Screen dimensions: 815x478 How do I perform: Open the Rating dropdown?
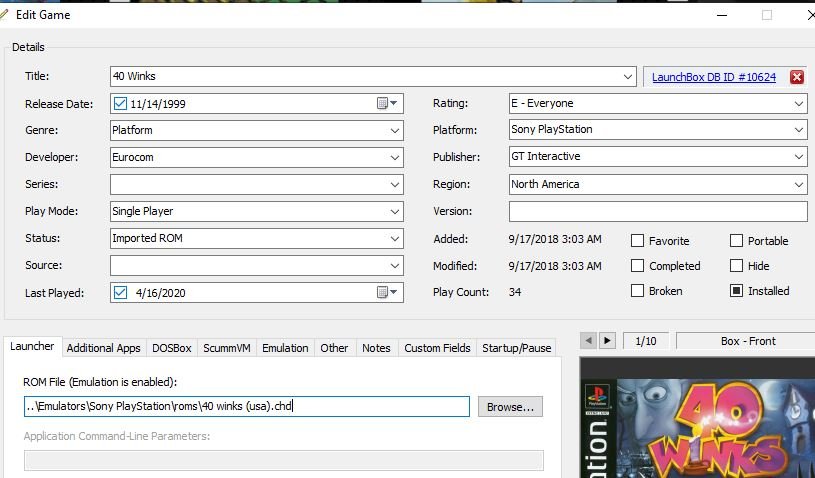click(x=799, y=103)
